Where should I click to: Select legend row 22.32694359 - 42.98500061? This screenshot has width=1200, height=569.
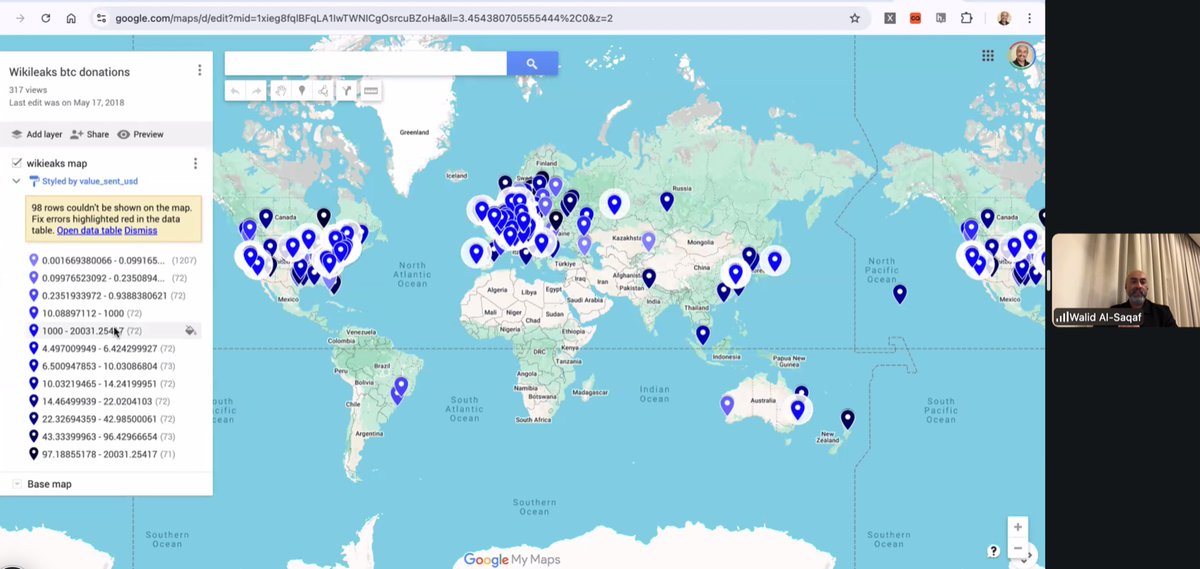tap(112, 419)
